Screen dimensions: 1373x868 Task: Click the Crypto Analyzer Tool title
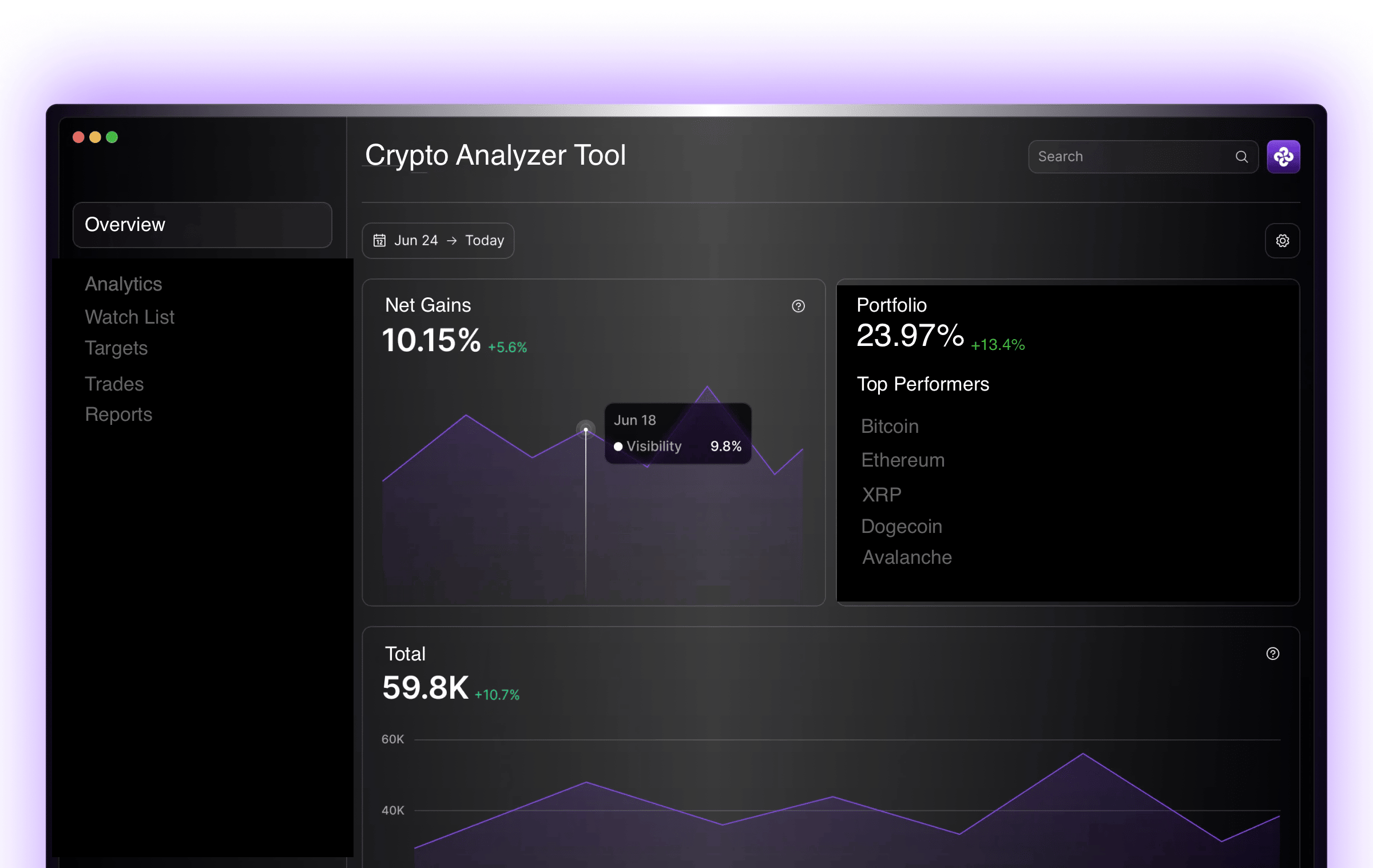(x=495, y=155)
